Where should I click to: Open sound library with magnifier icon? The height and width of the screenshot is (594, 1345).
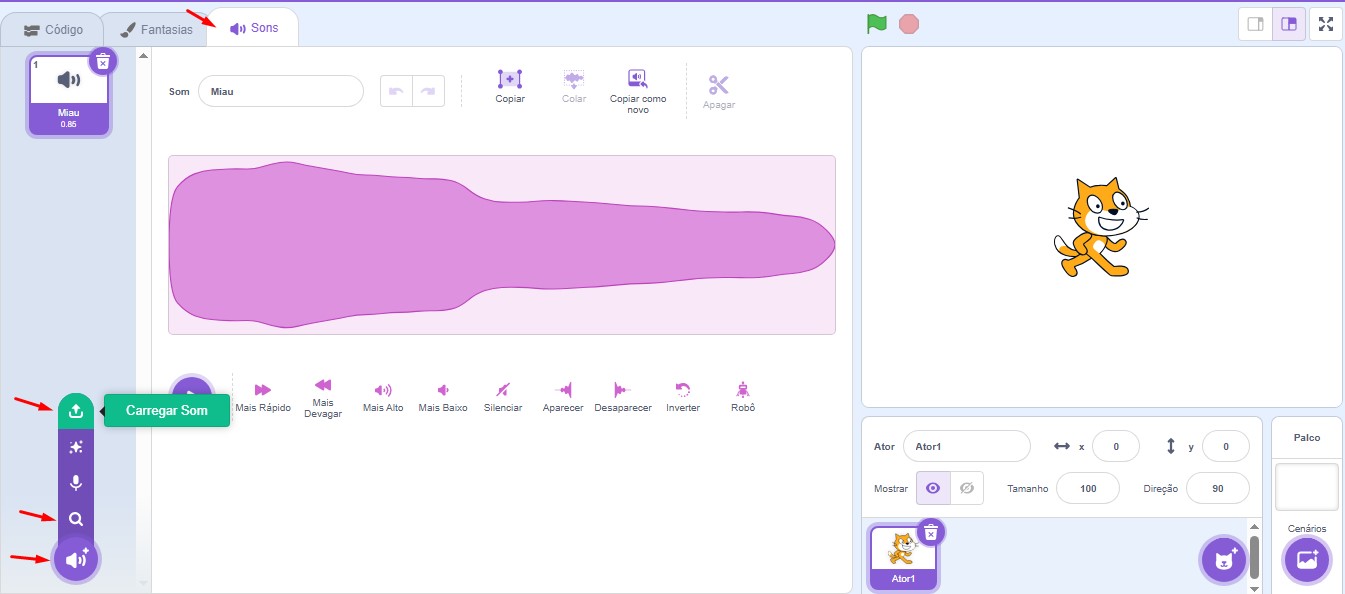click(x=76, y=520)
